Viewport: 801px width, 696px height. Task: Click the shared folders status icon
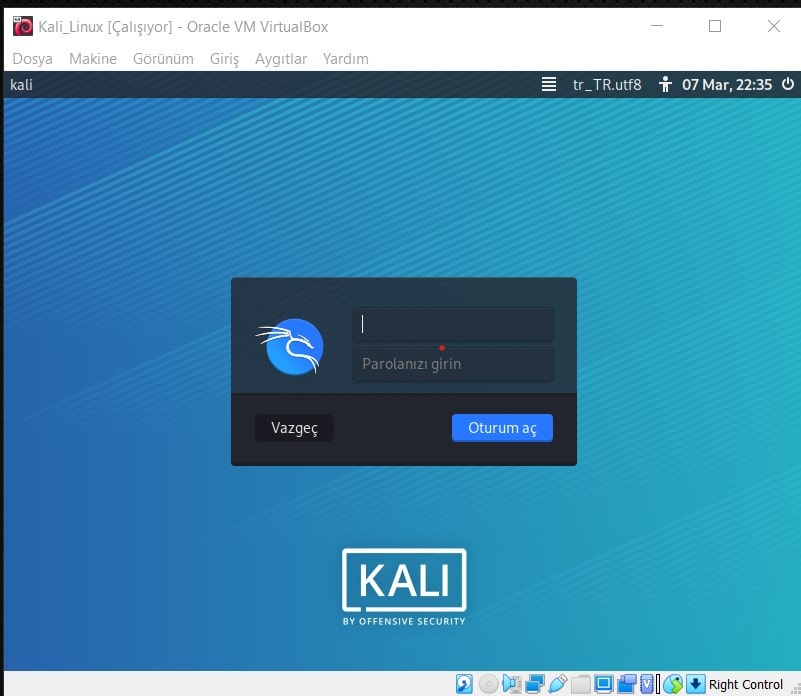pyautogui.click(x=581, y=683)
